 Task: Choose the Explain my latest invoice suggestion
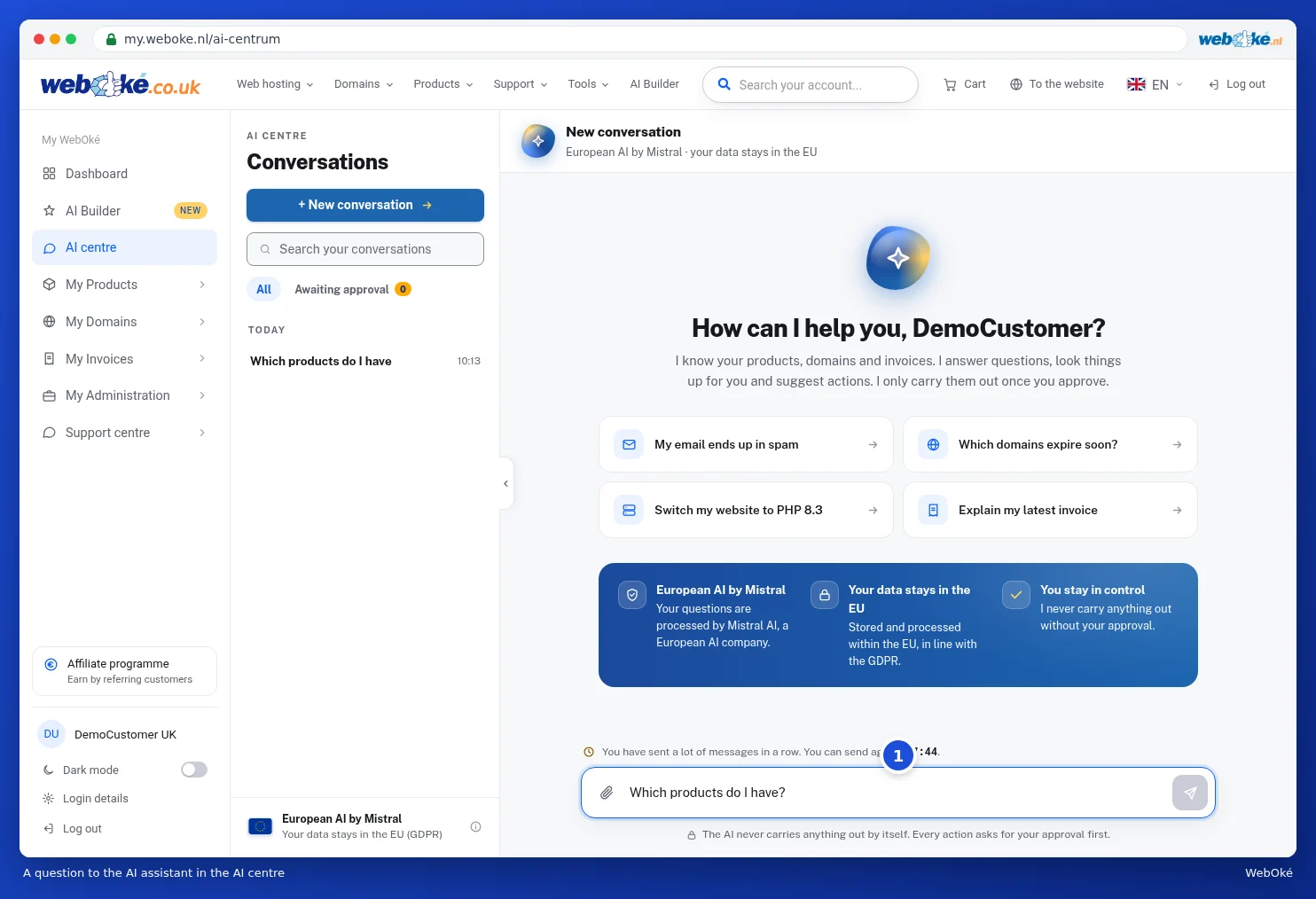[1050, 510]
